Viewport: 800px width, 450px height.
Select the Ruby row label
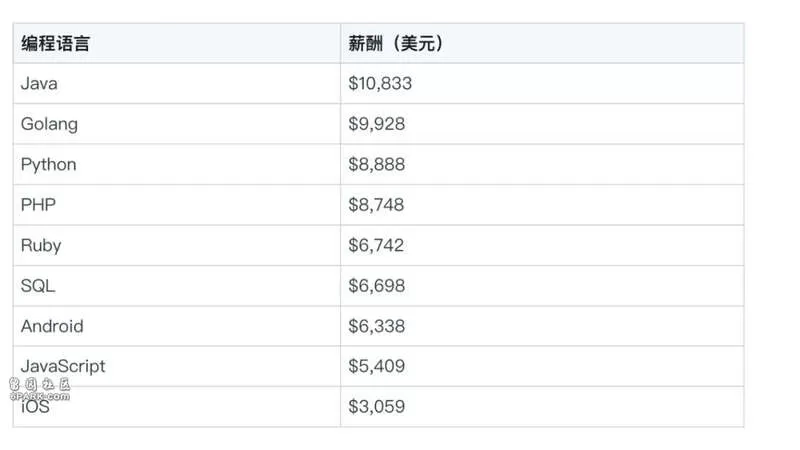pos(41,245)
